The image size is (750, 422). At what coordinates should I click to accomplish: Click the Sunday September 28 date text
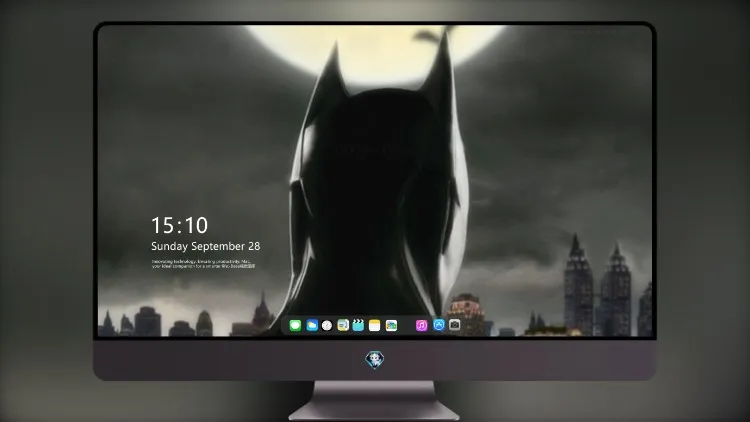tap(206, 246)
